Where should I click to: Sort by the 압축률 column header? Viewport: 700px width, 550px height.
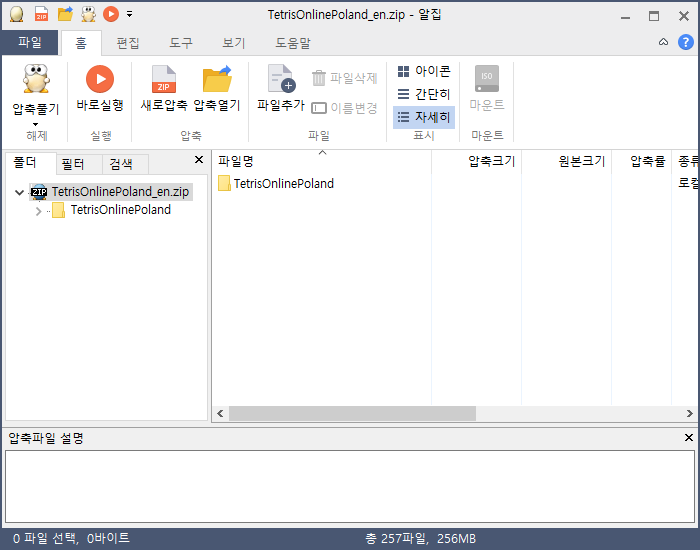click(x=642, y=161)
